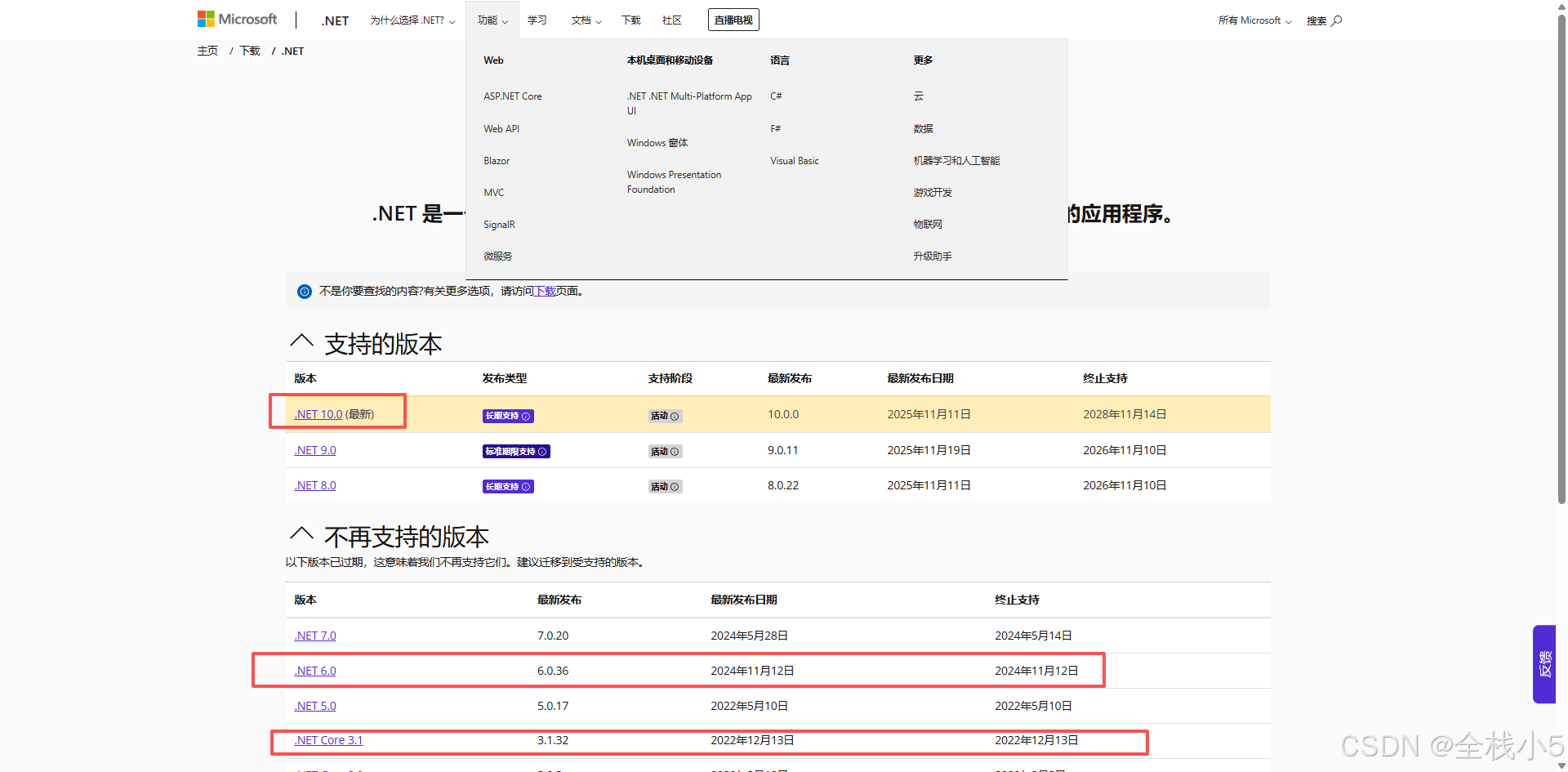Click the 8.0.22 latest release cell
Image resolution: width=1568 pixels, height=772 pixels.
[783, 486]
